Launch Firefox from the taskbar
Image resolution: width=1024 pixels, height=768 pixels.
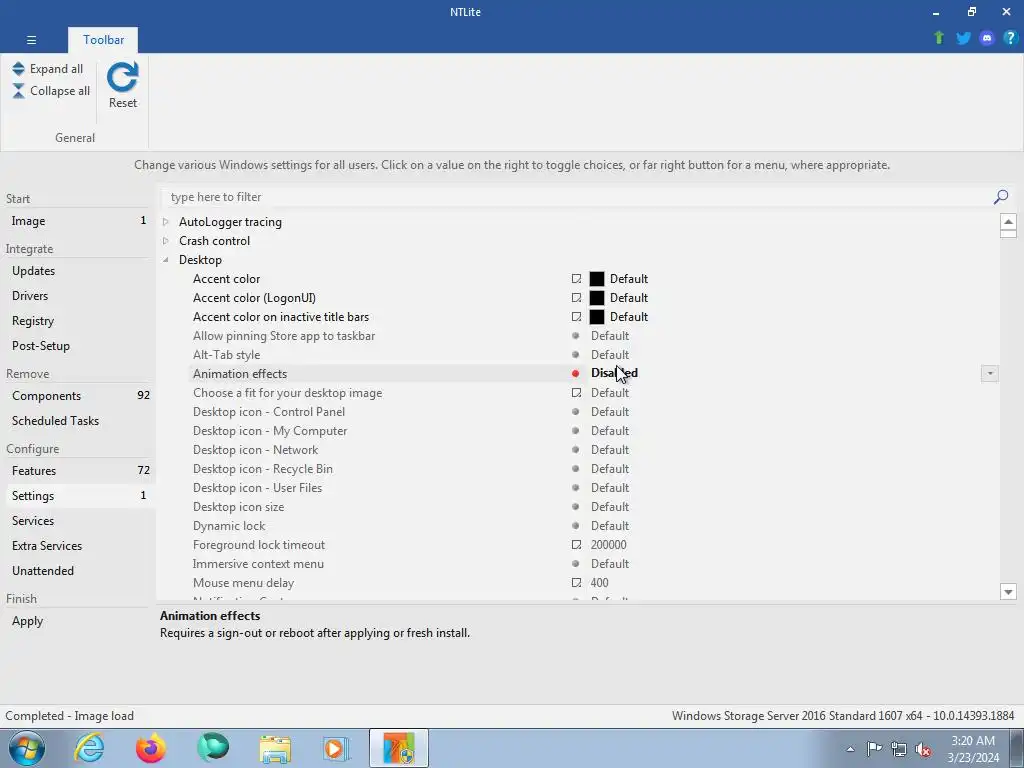[151, 748]
